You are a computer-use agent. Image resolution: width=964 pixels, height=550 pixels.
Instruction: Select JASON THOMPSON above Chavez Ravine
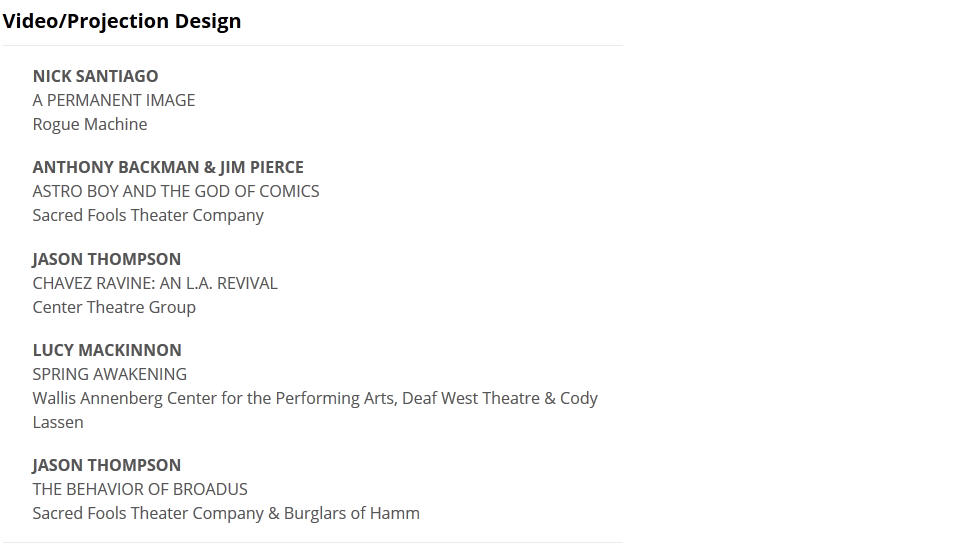107,259
